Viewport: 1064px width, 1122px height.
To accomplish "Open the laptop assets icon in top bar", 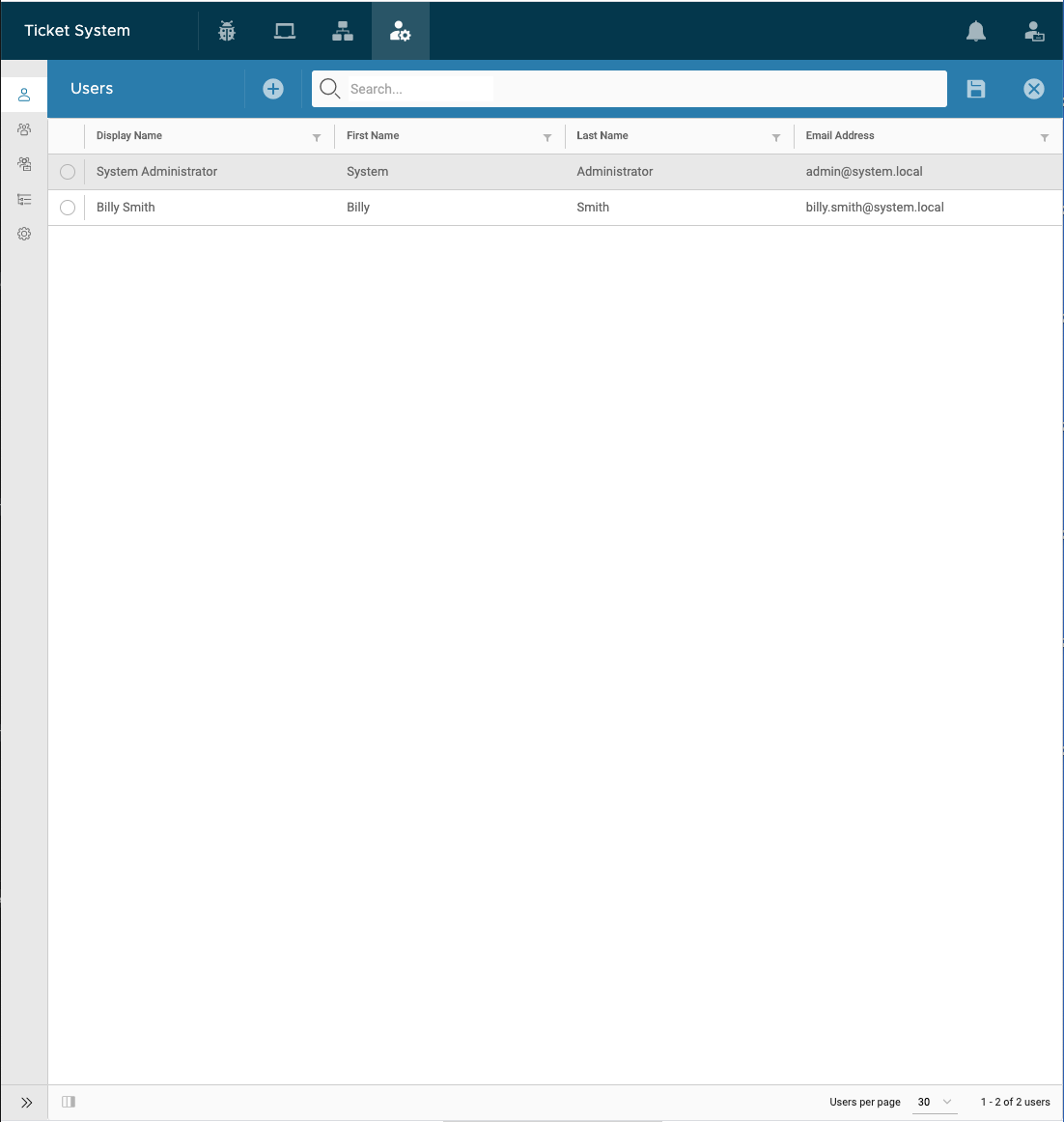I will [x=285, y=31].
